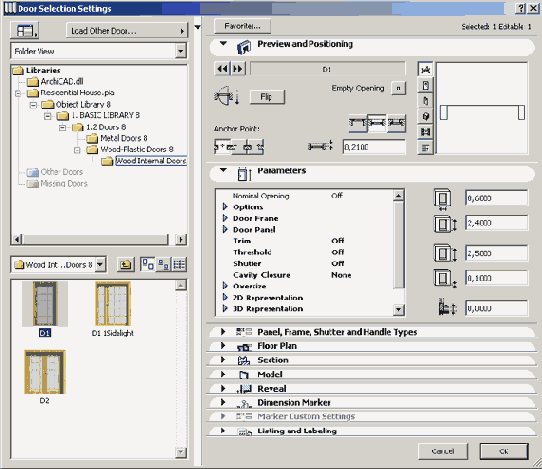Switch to small icons view
The width and height of the screenshot is (542, 469).
[x=163, y=265]
